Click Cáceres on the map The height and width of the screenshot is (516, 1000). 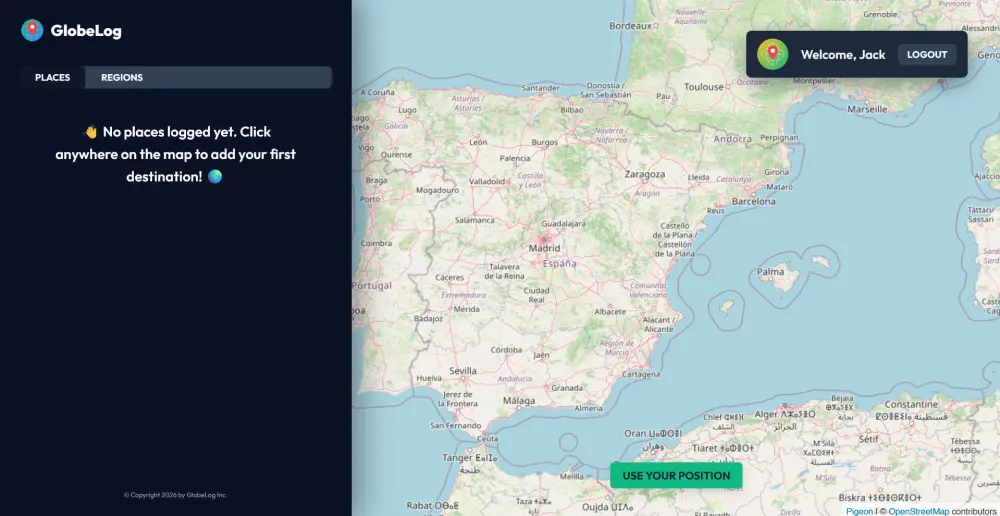point(449,277)
